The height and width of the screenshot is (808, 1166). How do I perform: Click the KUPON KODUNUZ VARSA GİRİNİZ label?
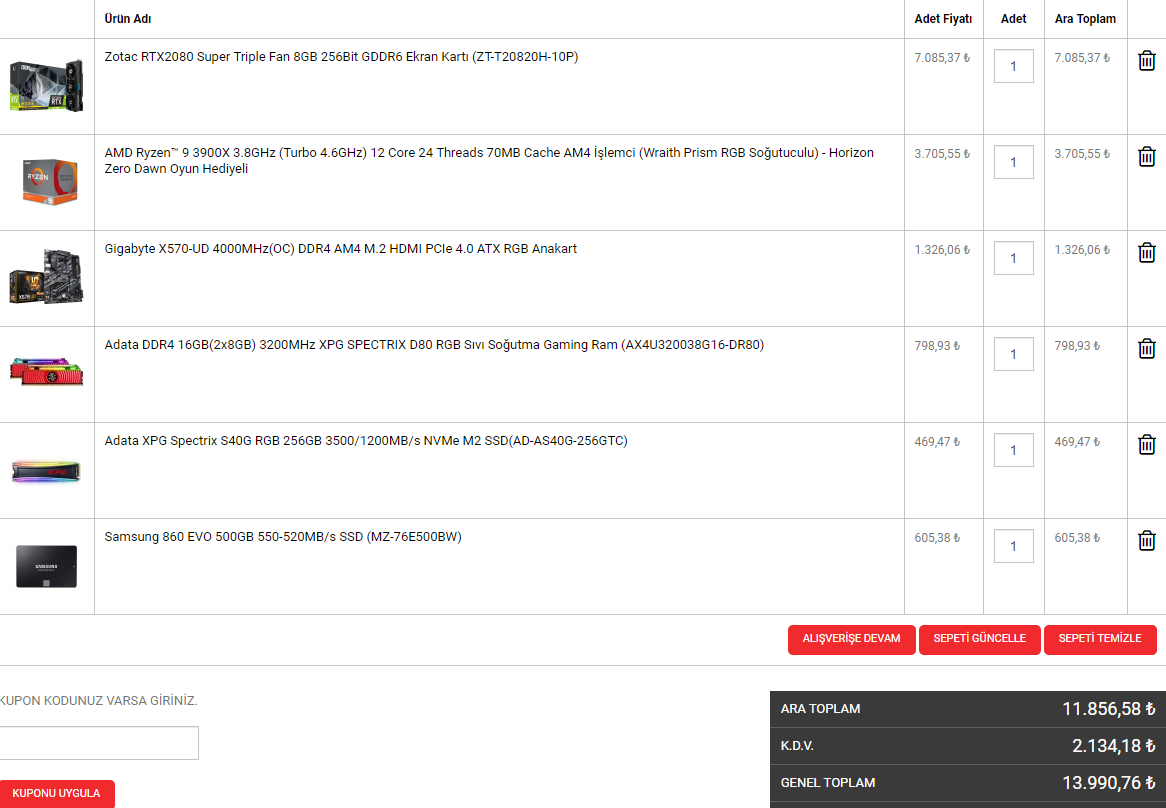[x=98, y=700]
